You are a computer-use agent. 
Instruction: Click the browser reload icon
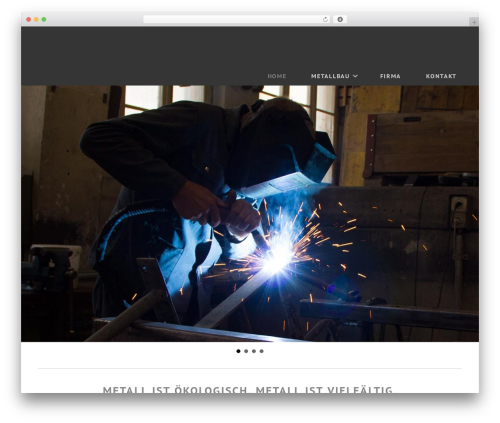(x=325, y=19)
